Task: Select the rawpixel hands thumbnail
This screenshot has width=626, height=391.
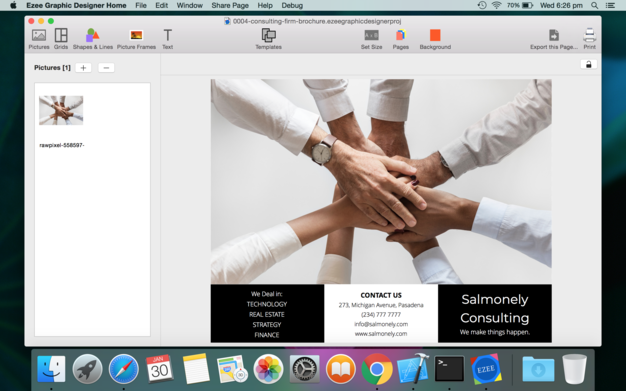Action: click(61, 110)
